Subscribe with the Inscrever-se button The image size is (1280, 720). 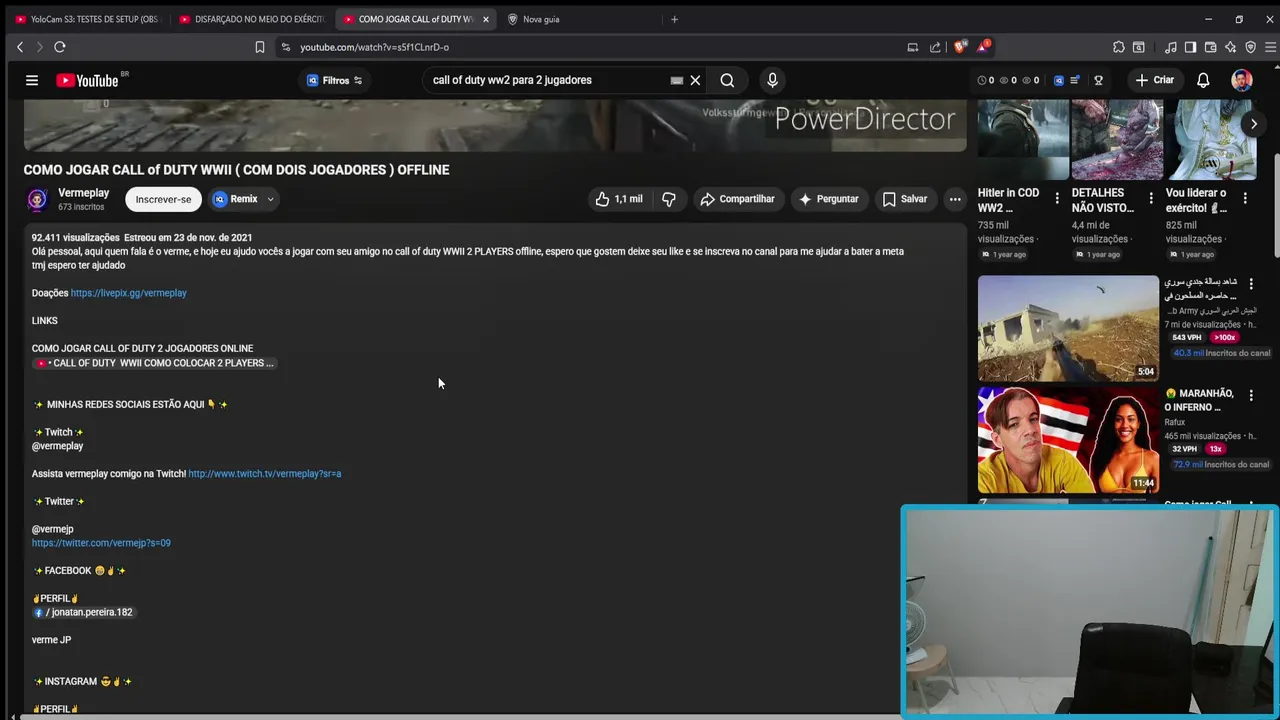coord(163,199)
